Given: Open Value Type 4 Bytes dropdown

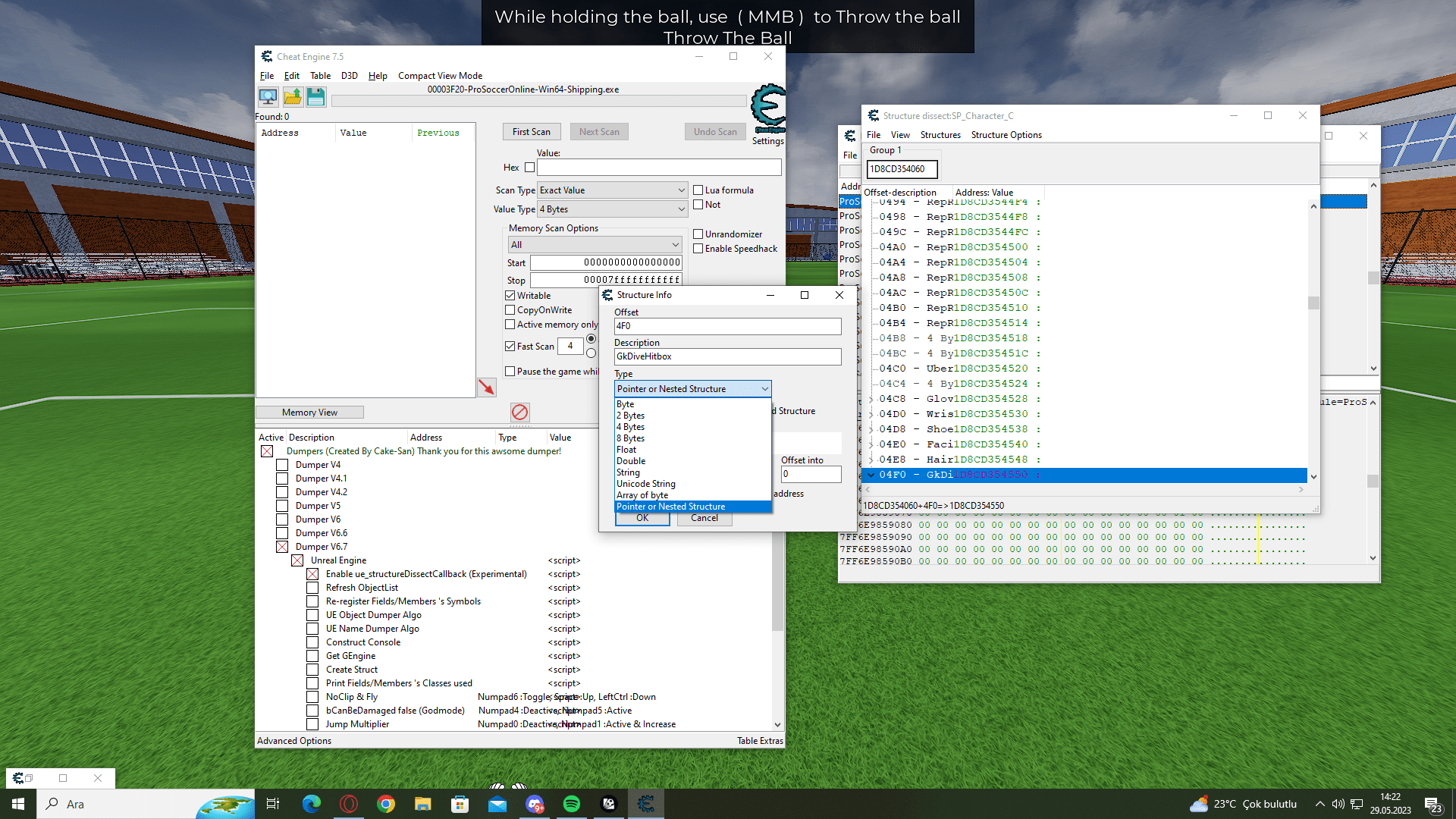Looking at the screenshot, I should click(613, 209).
